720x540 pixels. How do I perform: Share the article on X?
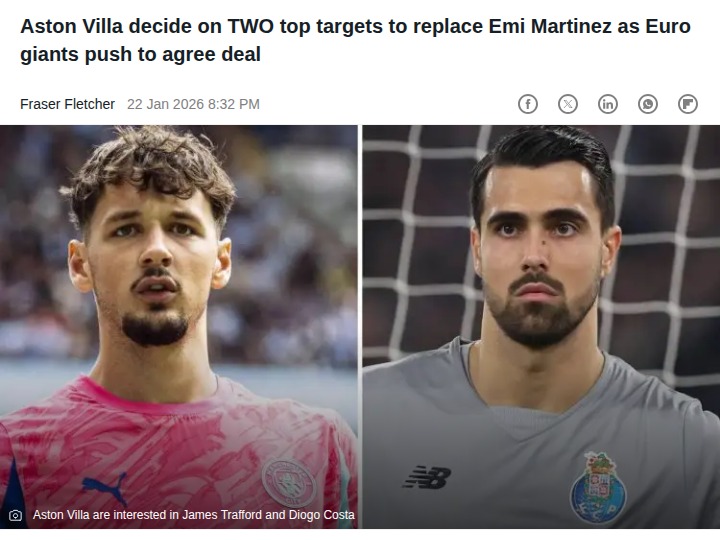(x=568, y=104)
